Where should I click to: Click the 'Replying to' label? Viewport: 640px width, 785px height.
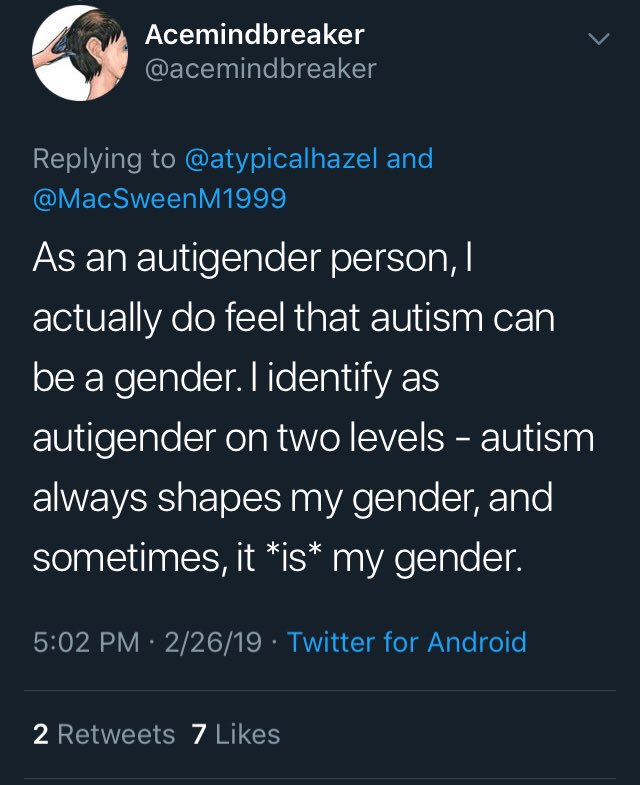[104, 159]
